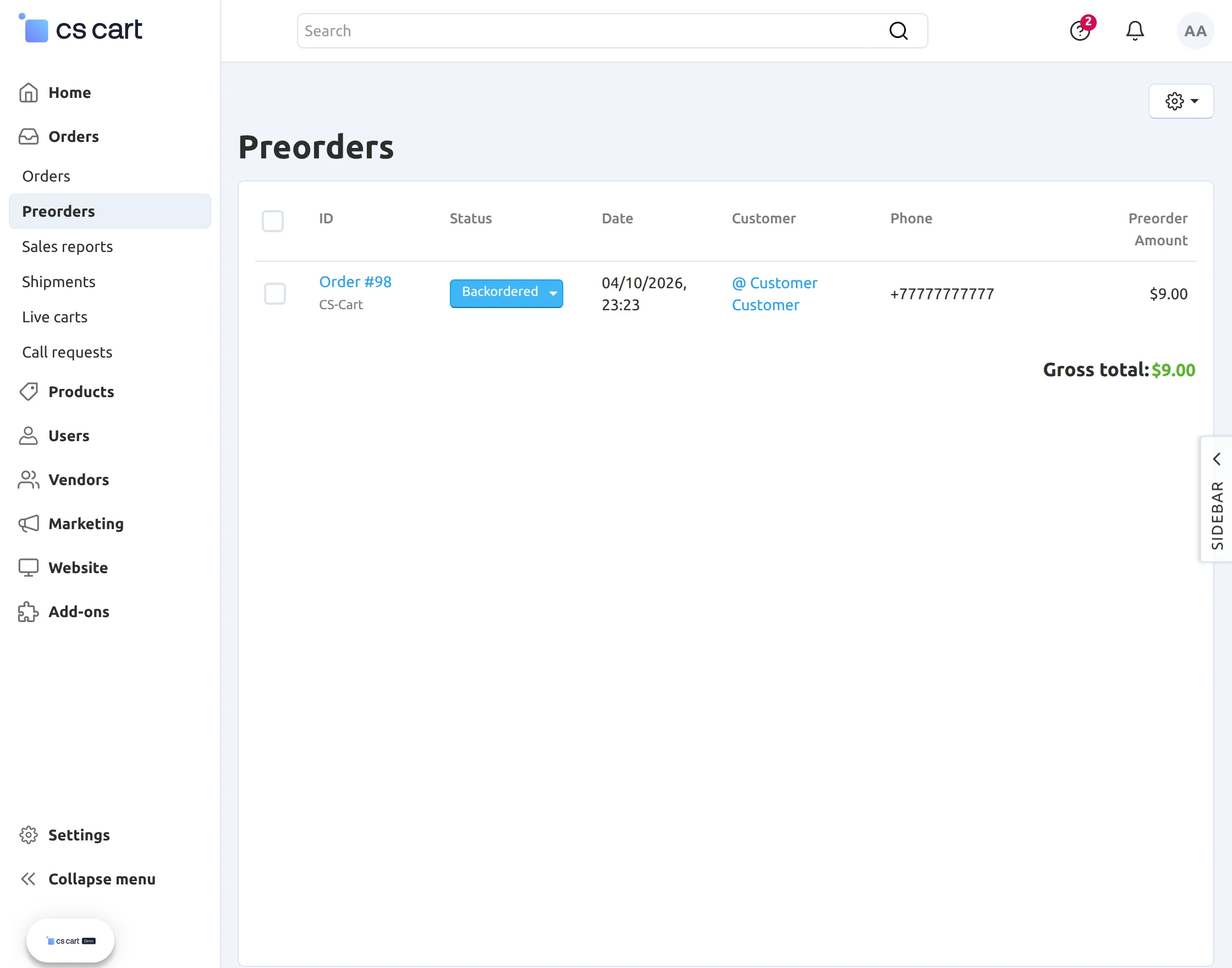The image size is (1232, 968).
Task: Open the search magnifier icon
Action: point(898,31)
